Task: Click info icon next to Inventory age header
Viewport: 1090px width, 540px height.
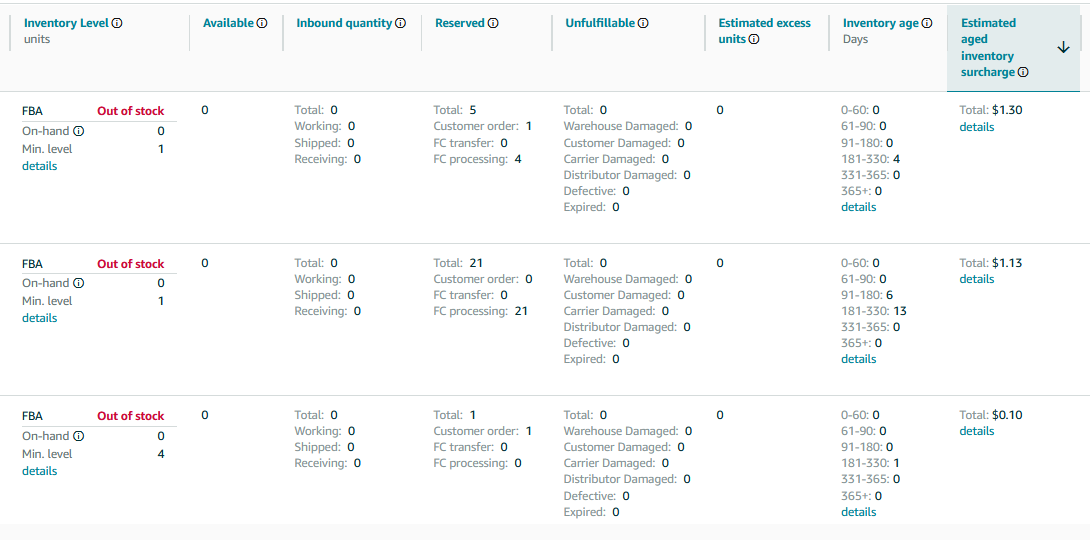Action: (927, 23)
